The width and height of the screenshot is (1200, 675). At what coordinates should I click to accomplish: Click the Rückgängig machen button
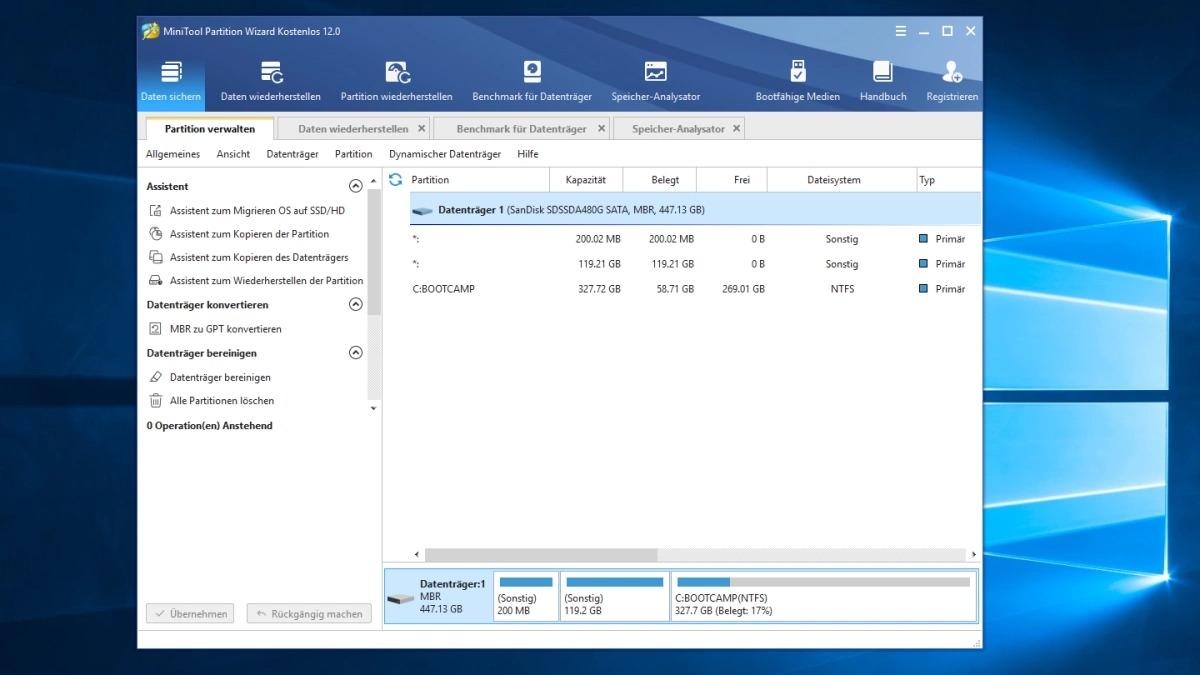309,614
